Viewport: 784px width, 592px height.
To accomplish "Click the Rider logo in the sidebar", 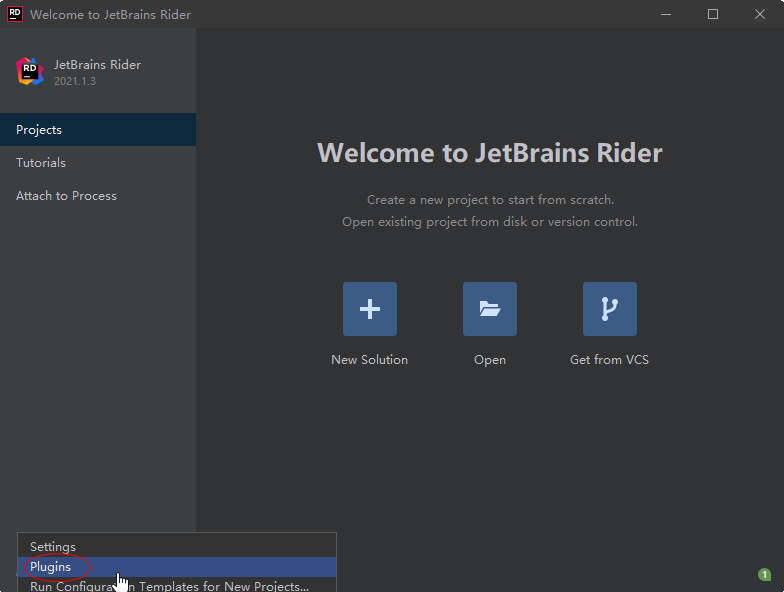I will 30,72.
